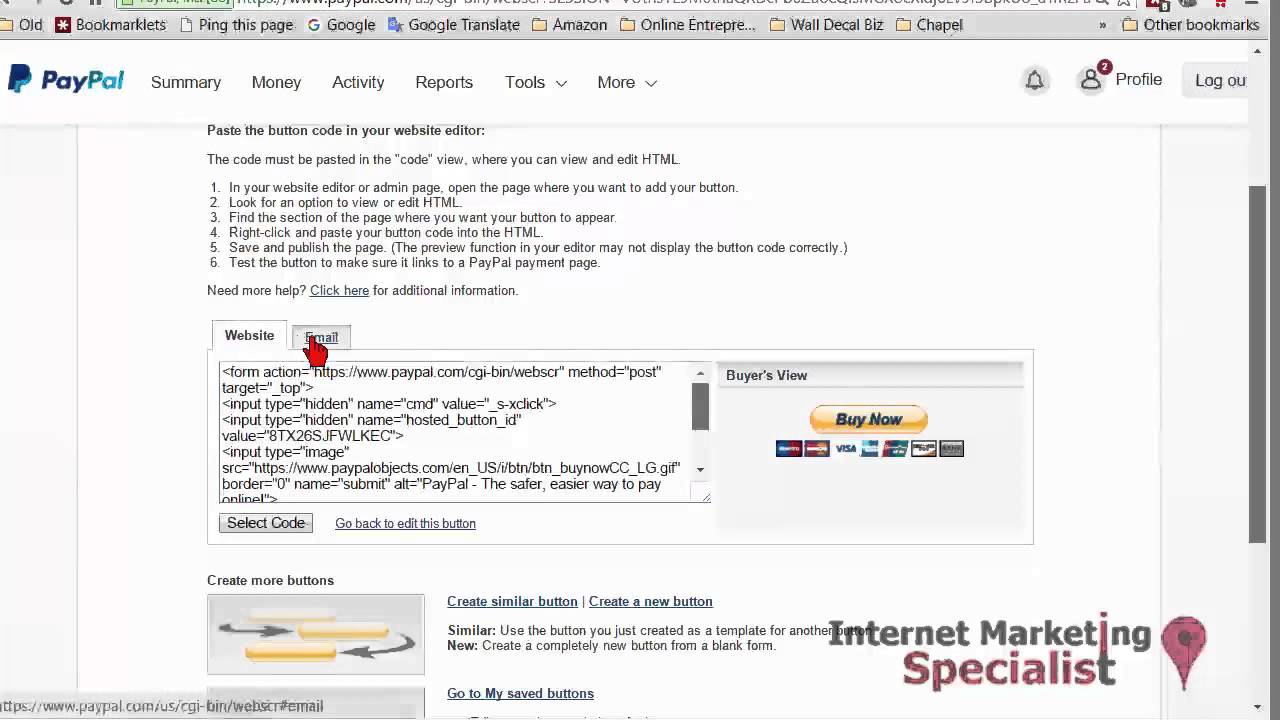
Task: Go to the Money section
Action: pos(276,82)
